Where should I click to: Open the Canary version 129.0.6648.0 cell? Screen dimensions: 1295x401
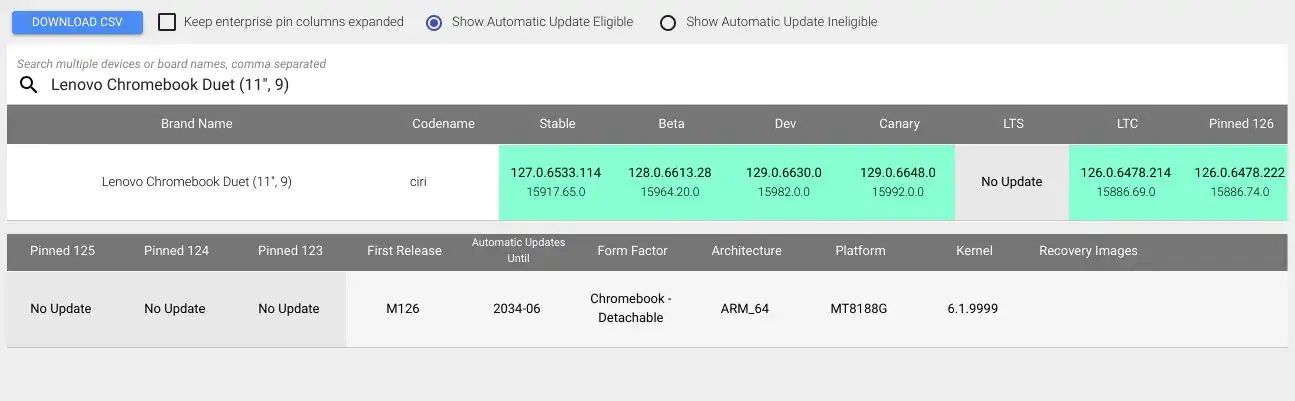(x=898, y=182)
